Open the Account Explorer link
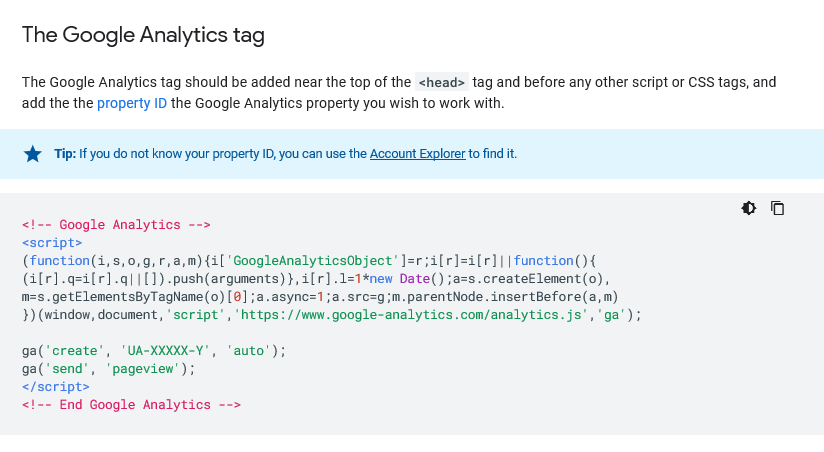 [417, 153]
